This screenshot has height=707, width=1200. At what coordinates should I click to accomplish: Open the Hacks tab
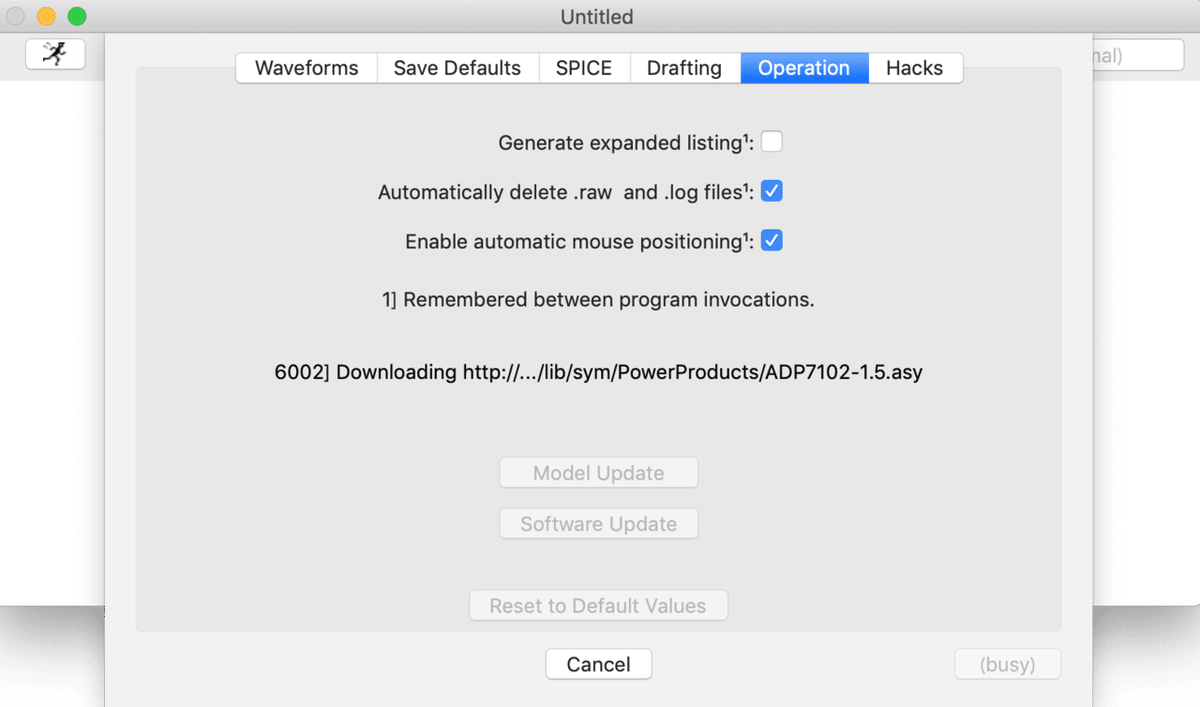coord(914,68)
